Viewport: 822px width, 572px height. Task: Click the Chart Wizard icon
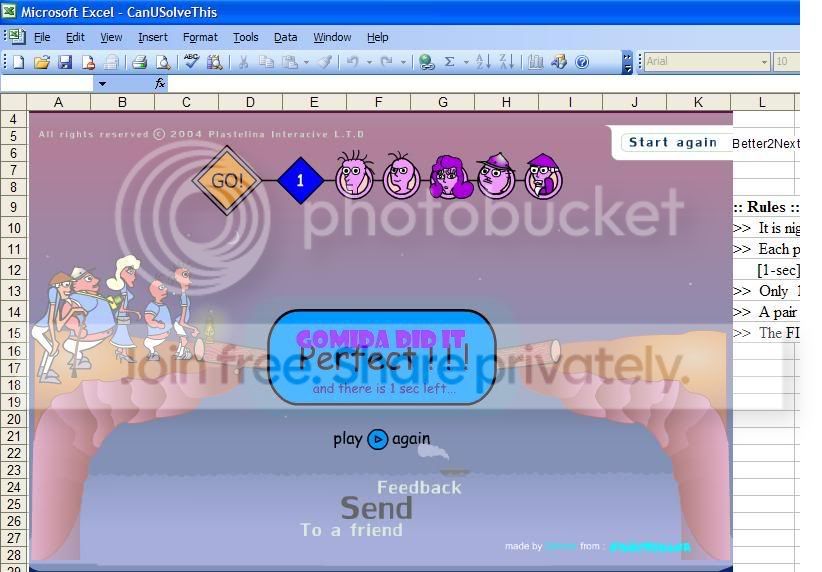535,62
